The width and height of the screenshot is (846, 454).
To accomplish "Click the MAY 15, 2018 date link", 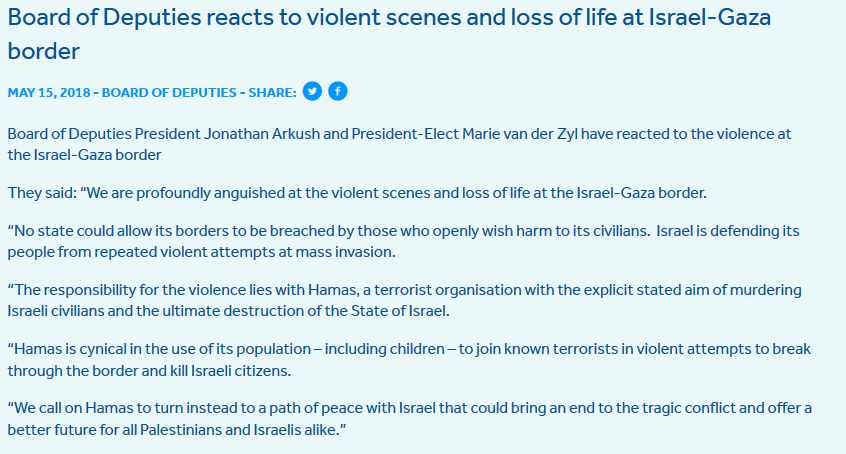I will (x=49, y=92).
